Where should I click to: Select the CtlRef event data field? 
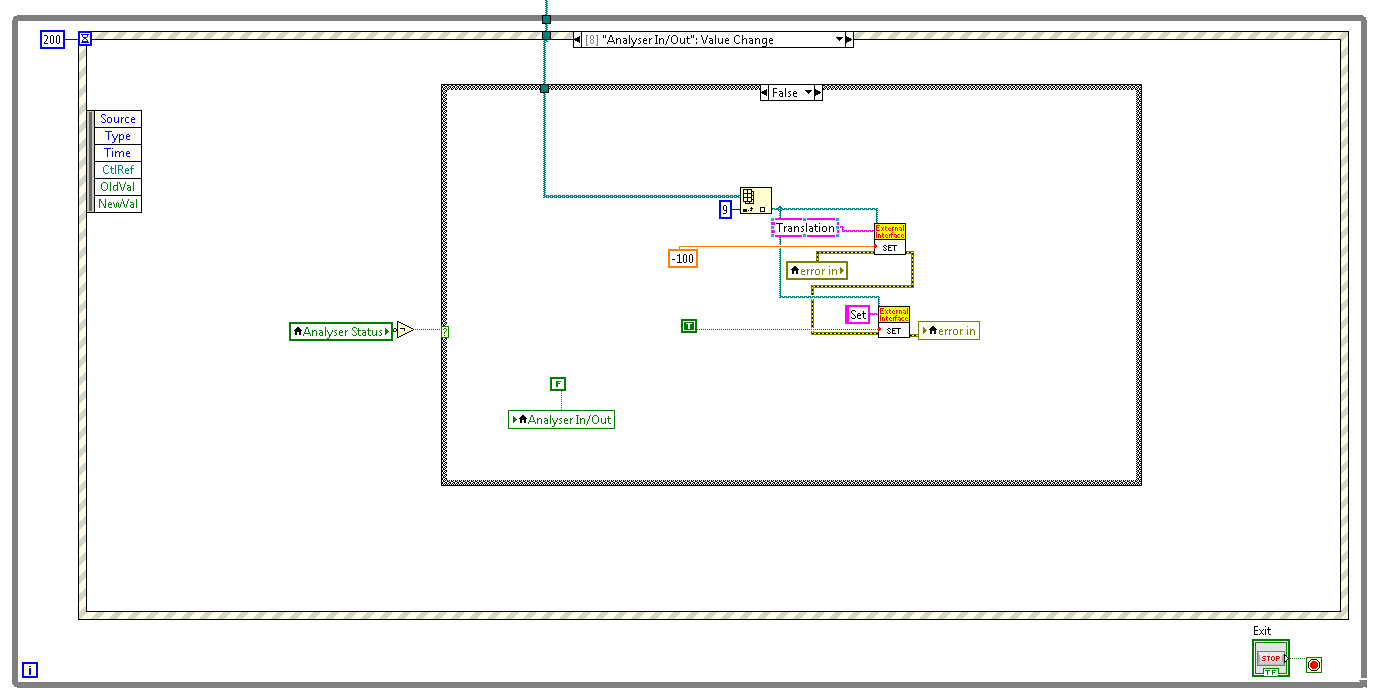click(118, 170)
